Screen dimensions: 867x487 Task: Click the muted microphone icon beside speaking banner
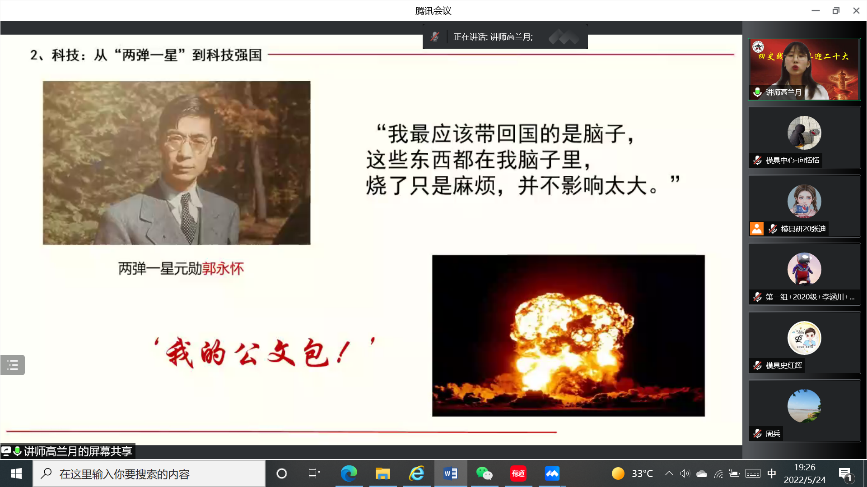click(x=435, y=37)
